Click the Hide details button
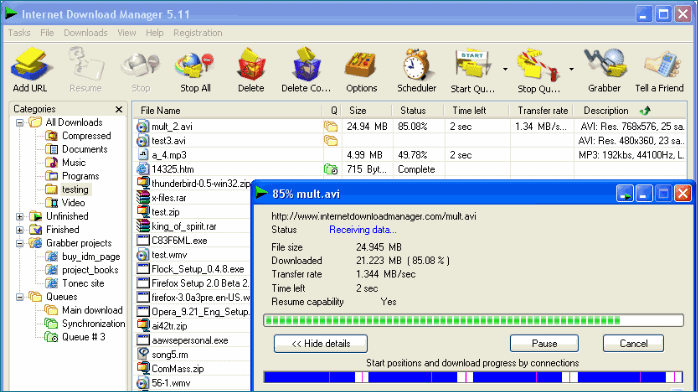 pos(321,344)
